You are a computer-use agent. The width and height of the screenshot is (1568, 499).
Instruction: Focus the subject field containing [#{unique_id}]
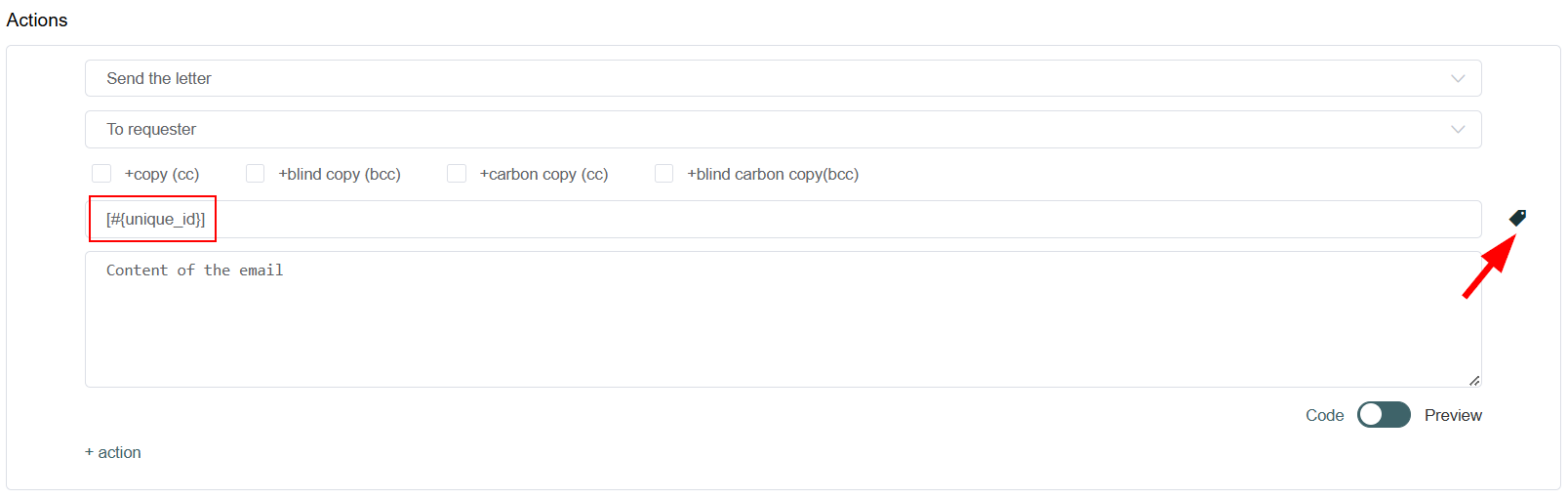[784, 219]
